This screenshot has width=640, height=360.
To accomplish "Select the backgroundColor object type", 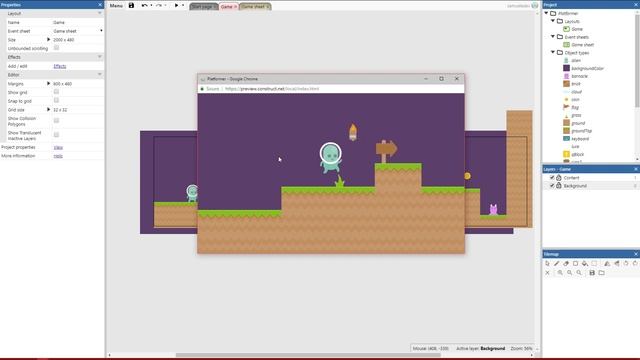I will pyautogui.click(x=587, y=69).
